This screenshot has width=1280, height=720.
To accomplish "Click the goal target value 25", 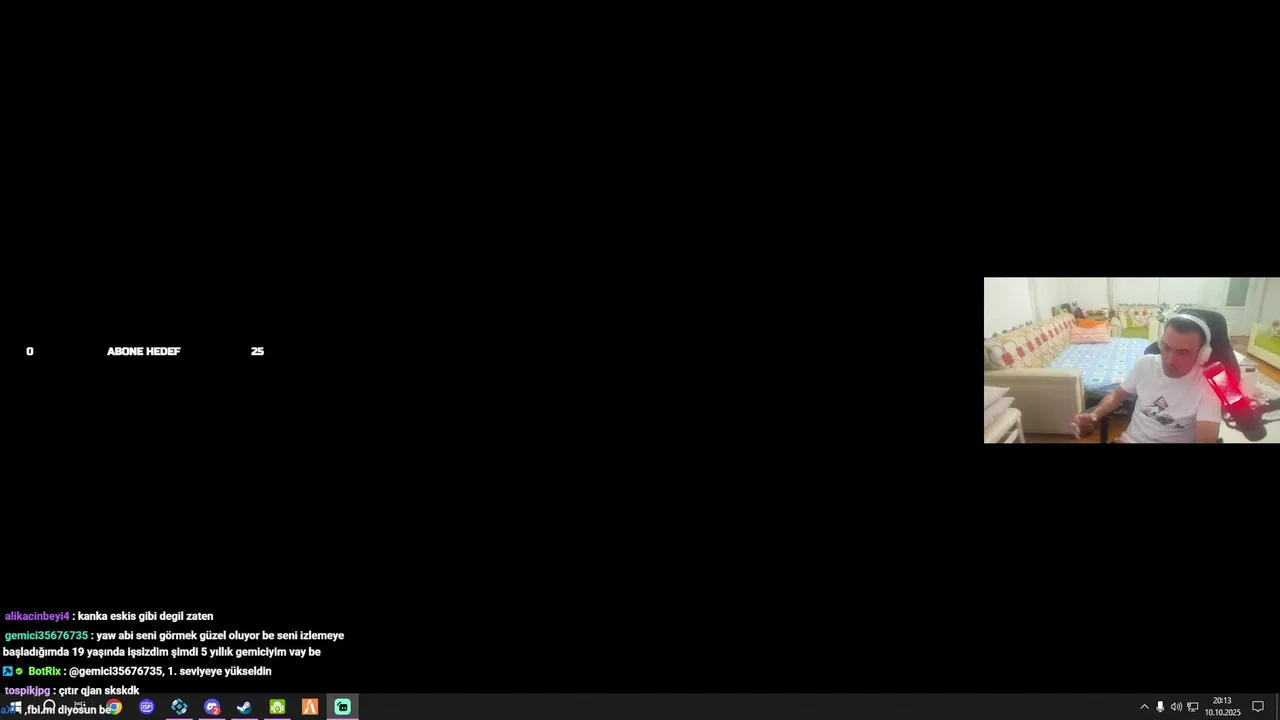I will pos(257,351).
